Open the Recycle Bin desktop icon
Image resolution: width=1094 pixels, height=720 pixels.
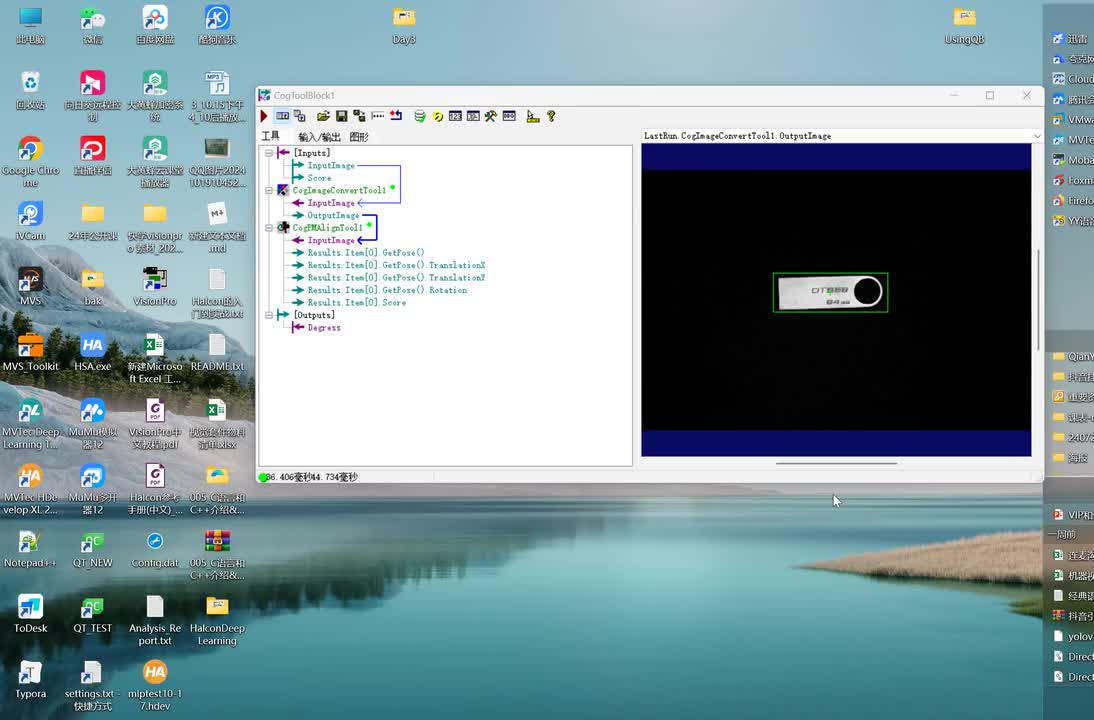coord(31,90)
